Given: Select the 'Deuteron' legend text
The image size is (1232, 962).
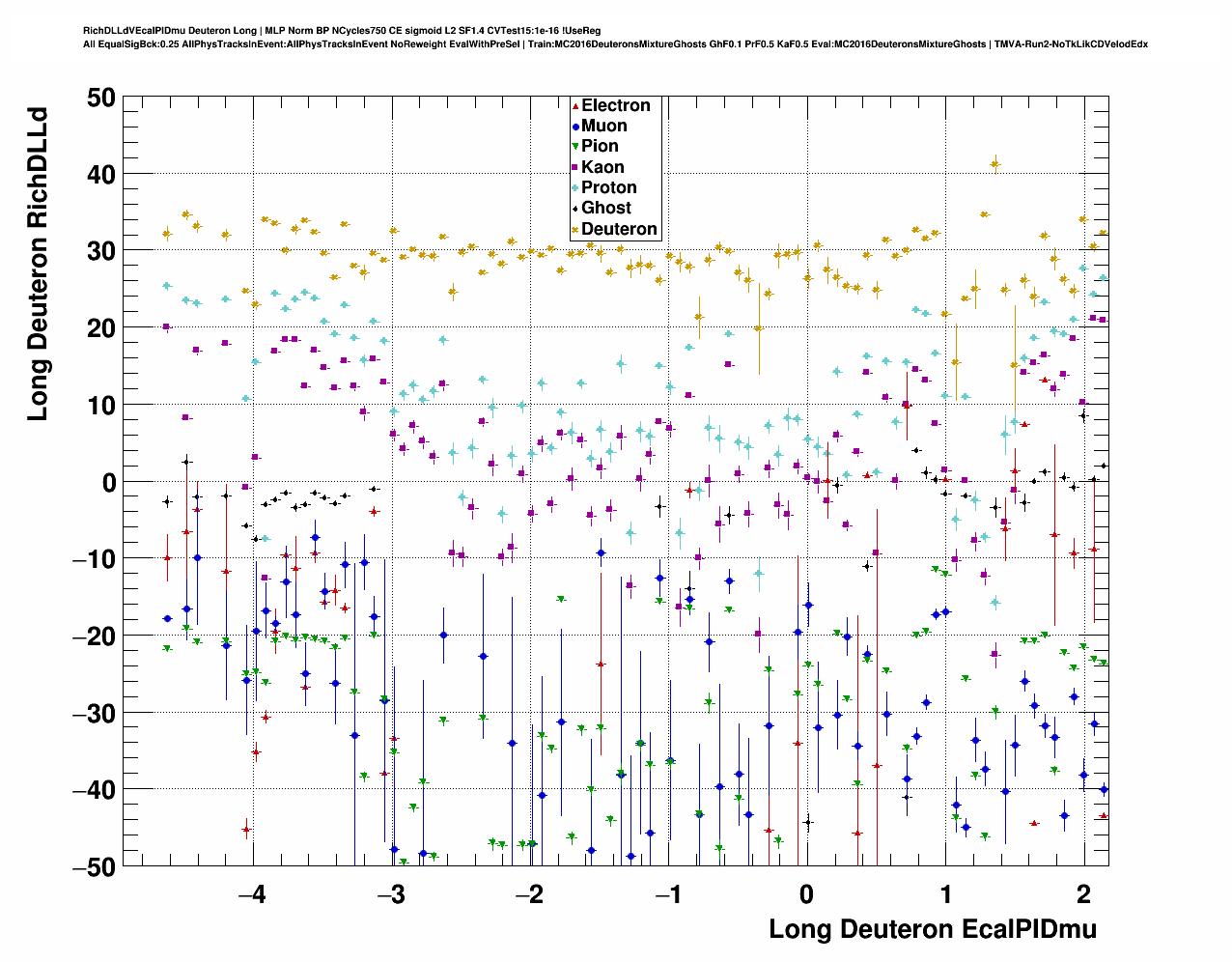Looking at the screenshot, I should pos(619,230).
